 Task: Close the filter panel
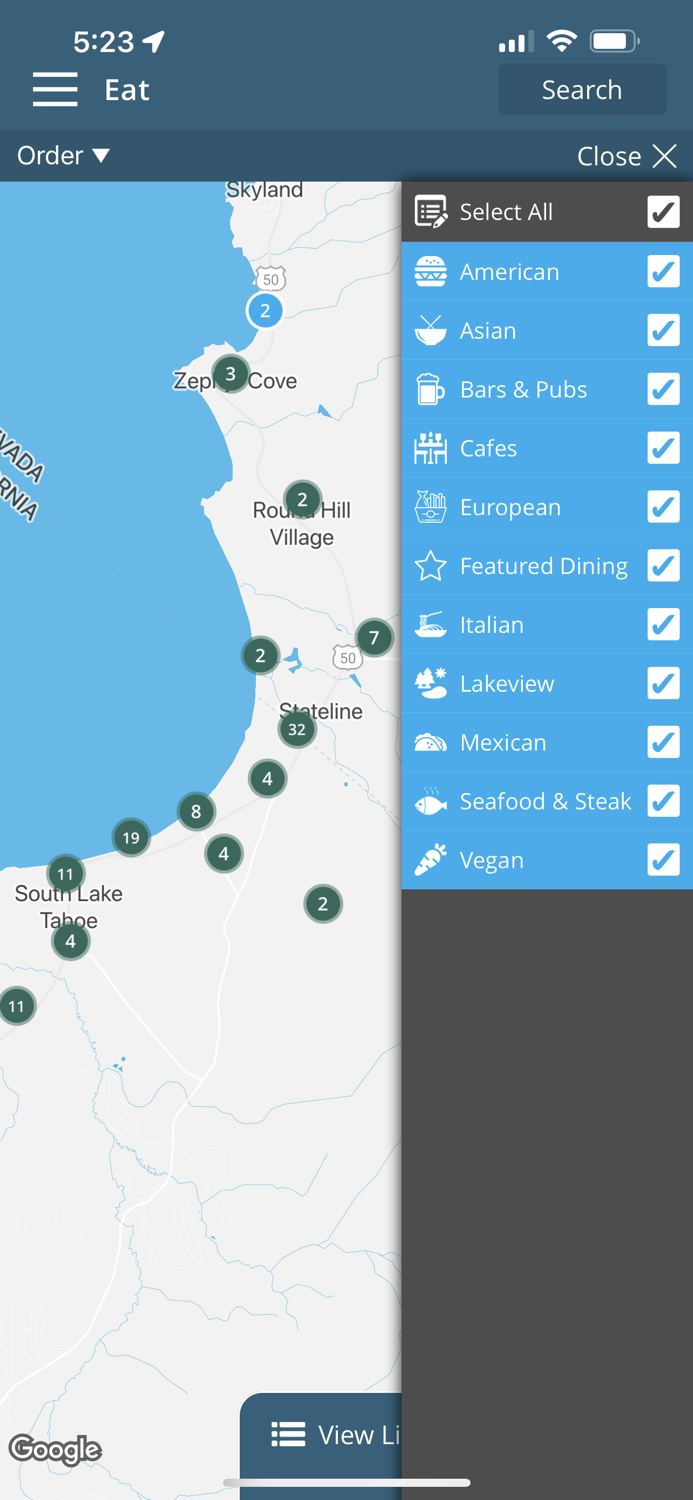tap(627, 156)
